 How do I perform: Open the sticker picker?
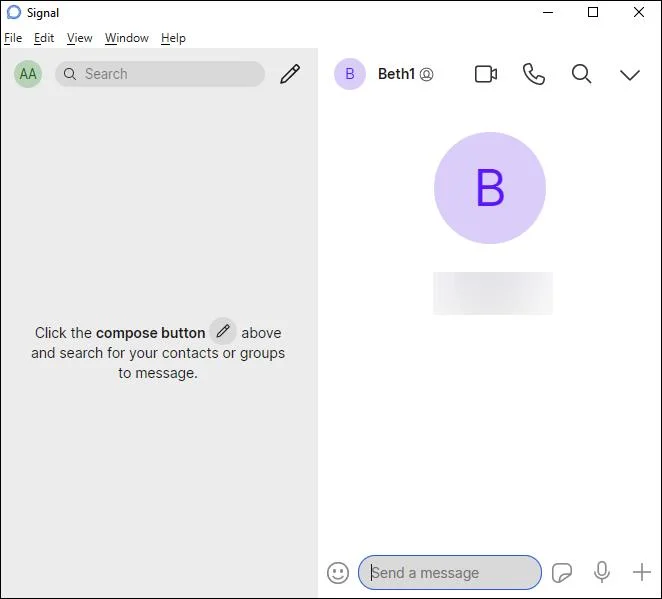(562, 573)
